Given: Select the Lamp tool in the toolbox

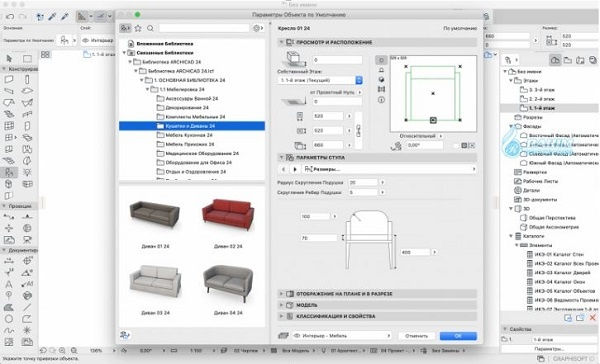Looking at the screenshot, I should coord(27,172).
